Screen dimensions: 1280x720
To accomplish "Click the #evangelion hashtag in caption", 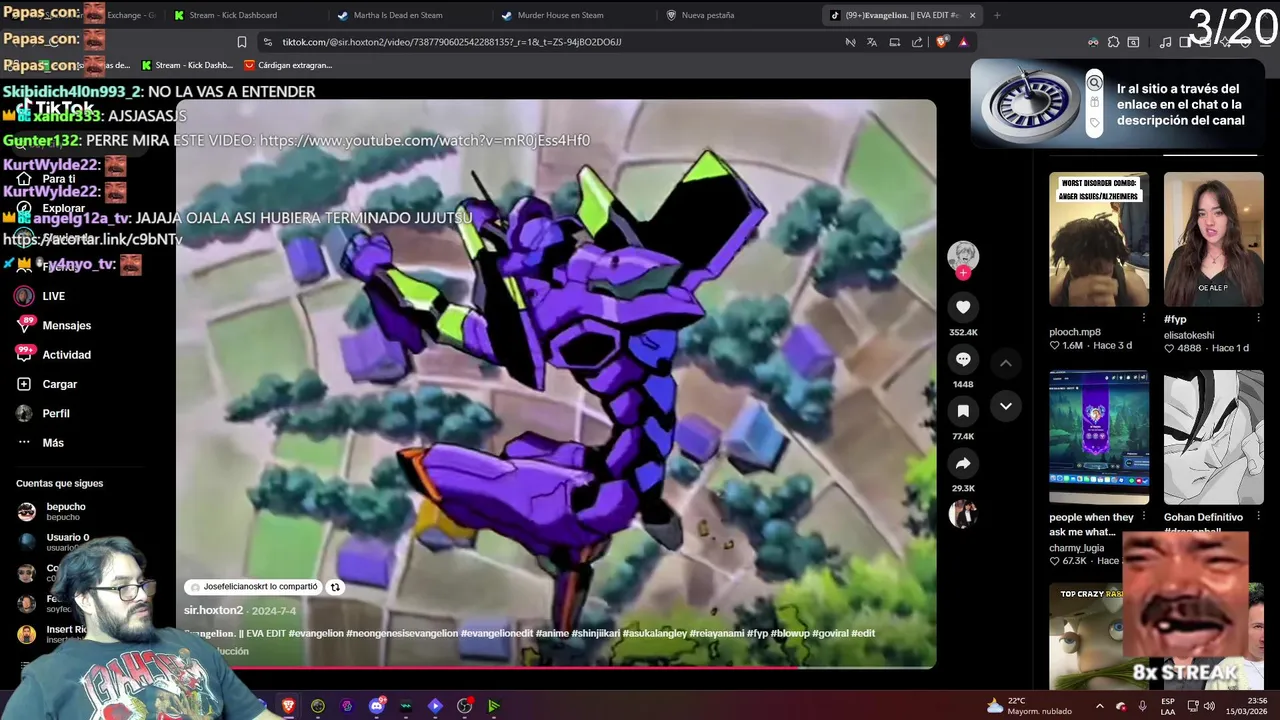I will click(317, 633).
